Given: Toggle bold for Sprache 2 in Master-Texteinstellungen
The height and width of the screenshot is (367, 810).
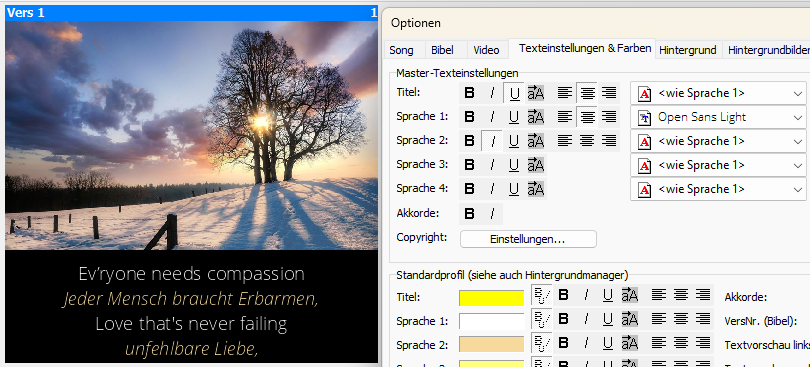Looking at the screenshot, I should [470, 141].
